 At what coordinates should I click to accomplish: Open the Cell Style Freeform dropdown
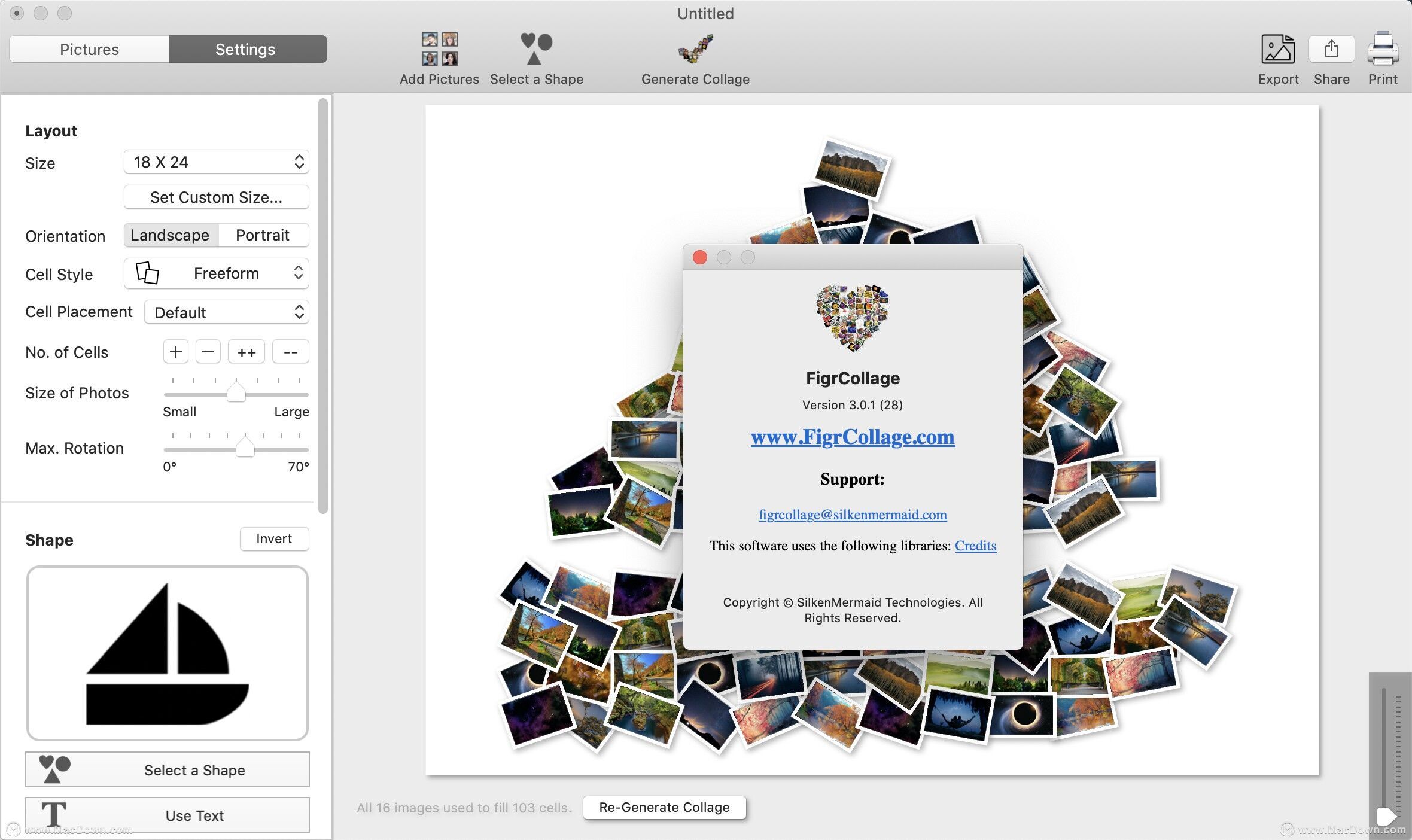click(x=216, y=273)
